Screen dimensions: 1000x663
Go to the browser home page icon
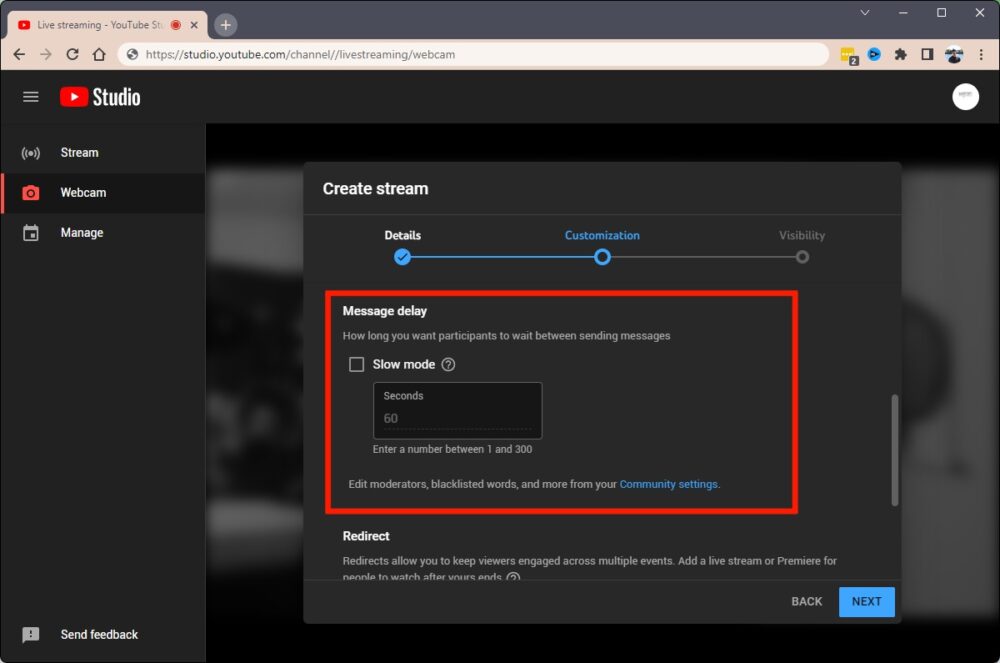[99, 55]
